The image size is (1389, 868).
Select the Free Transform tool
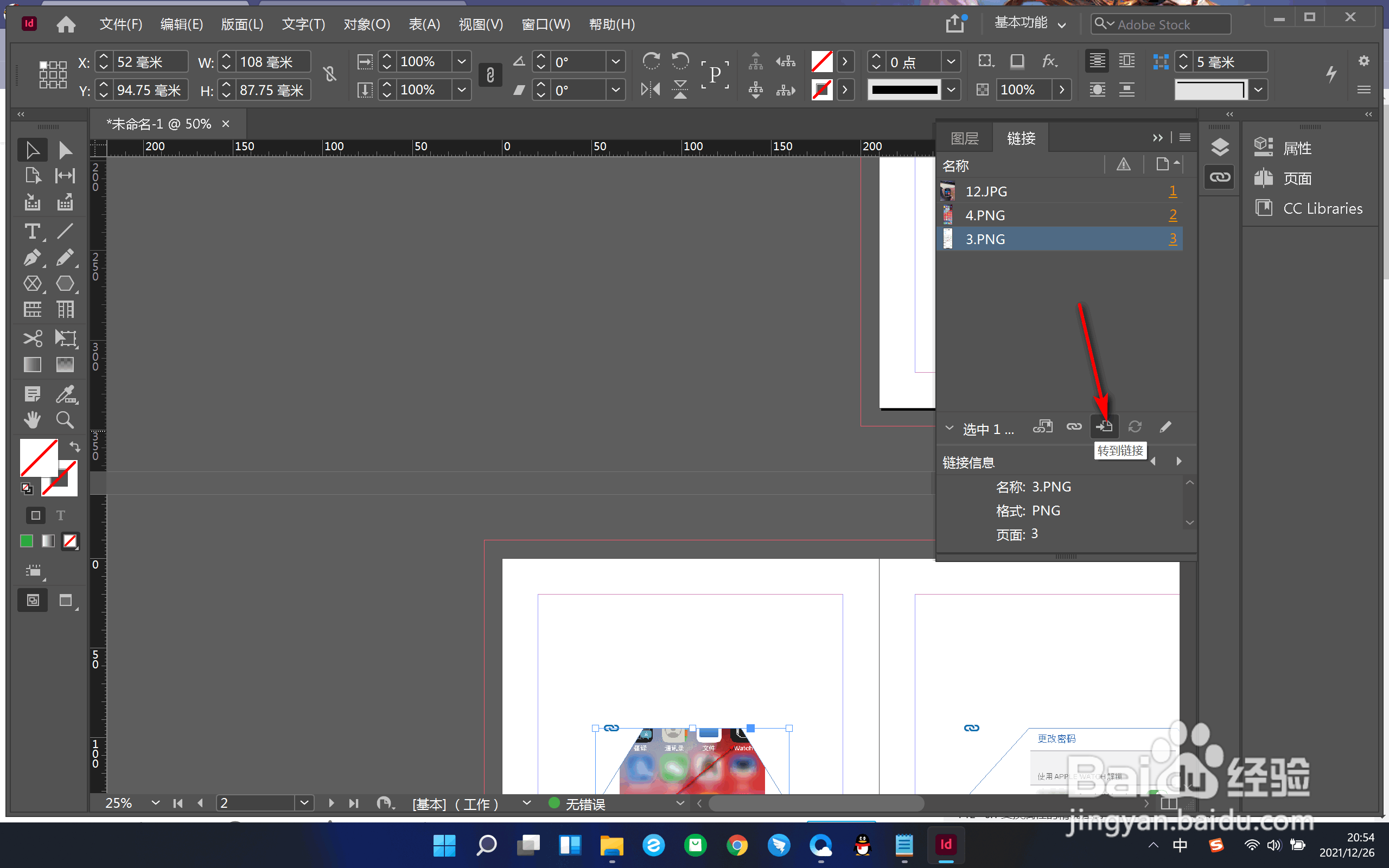pyautogui.click(x=65, y=338)
